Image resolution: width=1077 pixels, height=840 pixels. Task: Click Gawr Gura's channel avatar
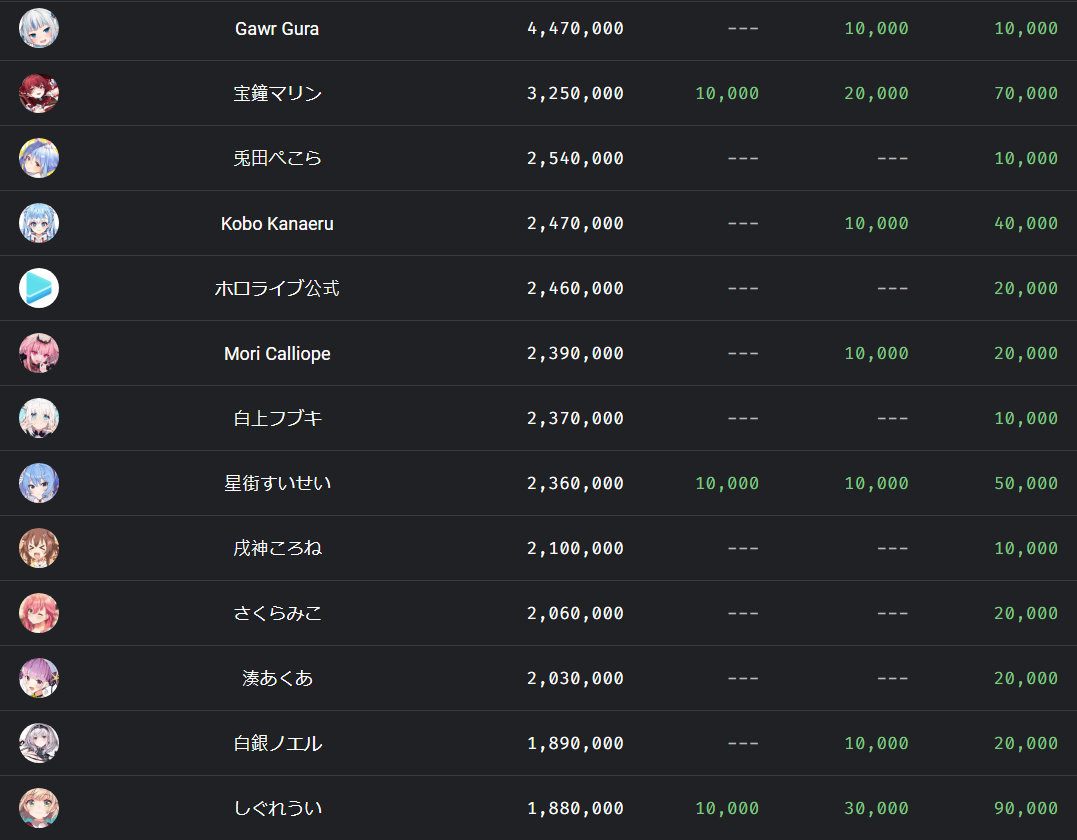(x=39, y=28)
